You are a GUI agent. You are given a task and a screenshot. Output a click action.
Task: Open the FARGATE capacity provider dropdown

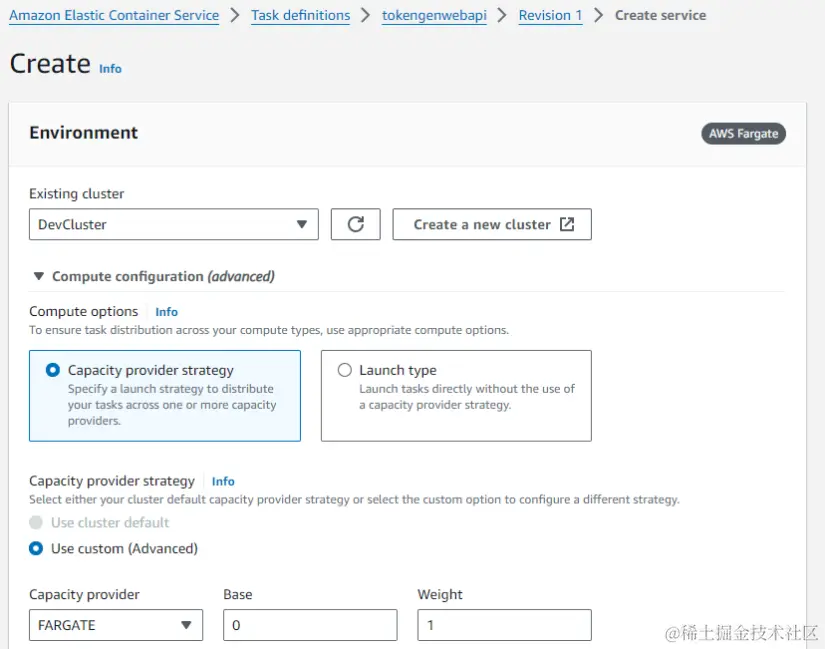(116, 625)
